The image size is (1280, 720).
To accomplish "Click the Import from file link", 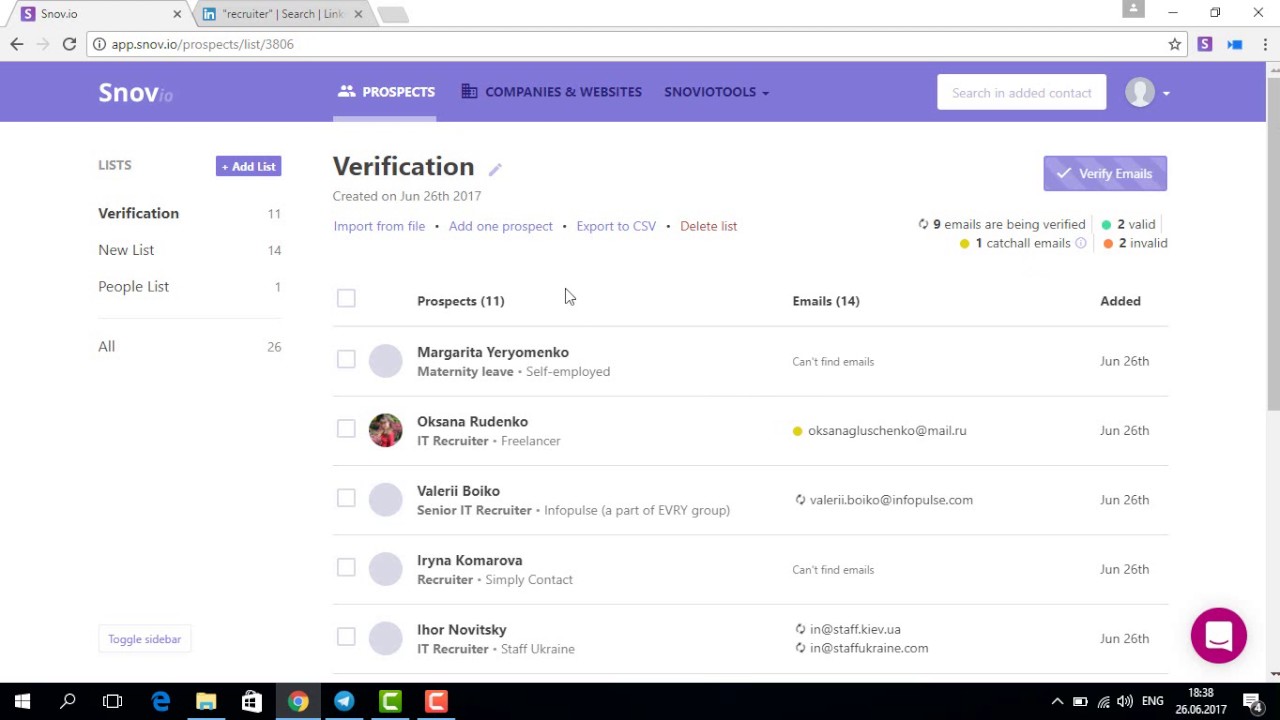I will (x=379, y=226).
